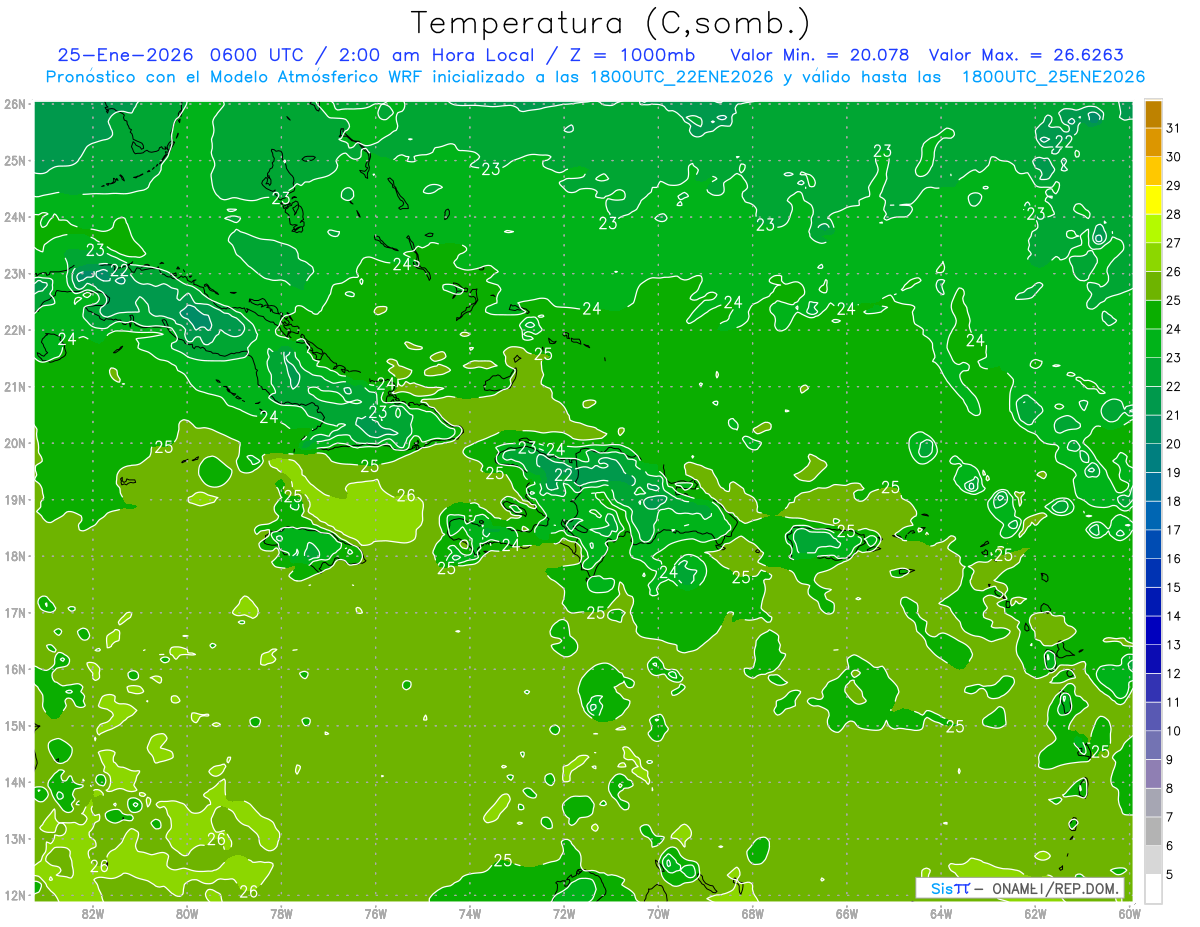Click the latitude axis label "26N"
The height and width of the screenshot is (927, 1200).
click(x=15, y=104)
